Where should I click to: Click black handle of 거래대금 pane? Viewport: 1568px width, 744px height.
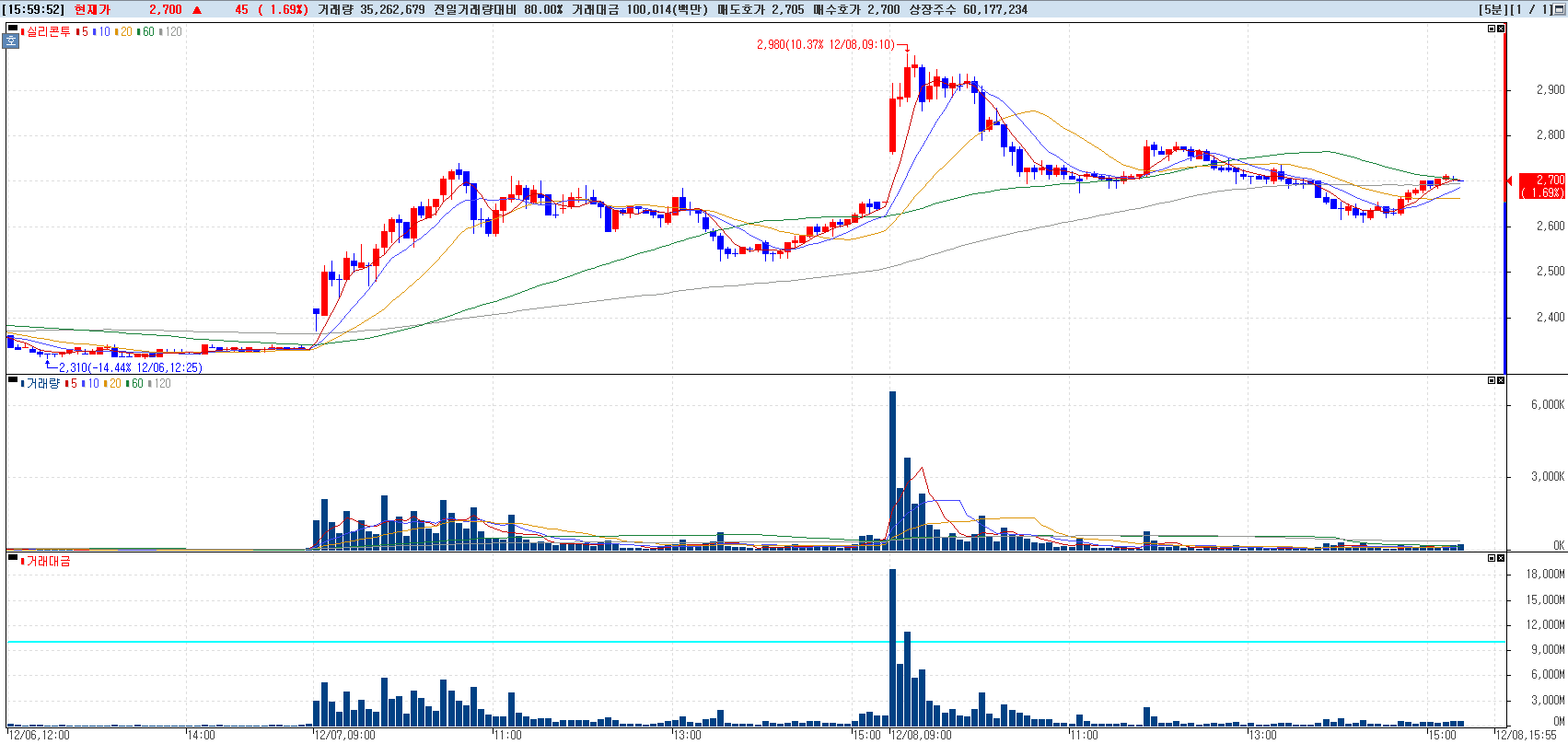point(12,557)
